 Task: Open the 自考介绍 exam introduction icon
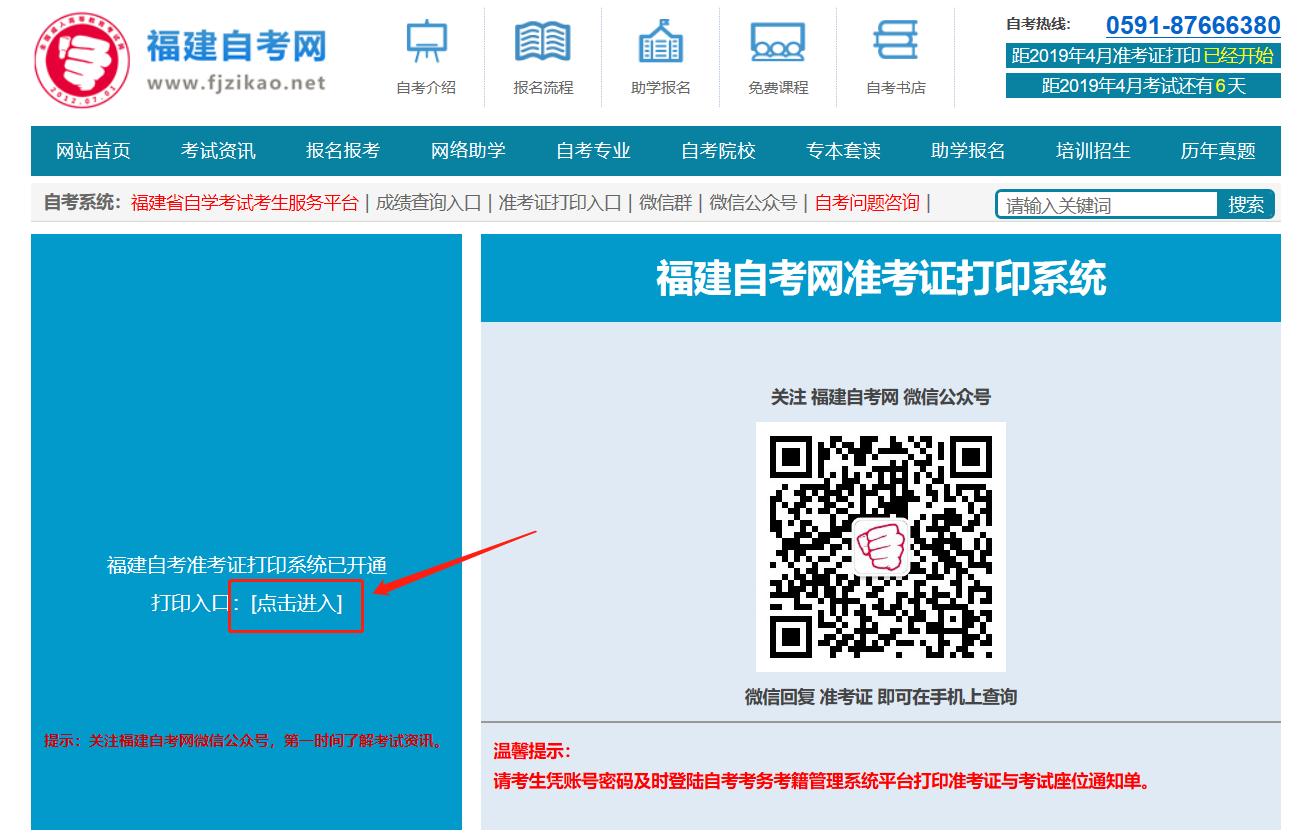[x=427, y=55]
